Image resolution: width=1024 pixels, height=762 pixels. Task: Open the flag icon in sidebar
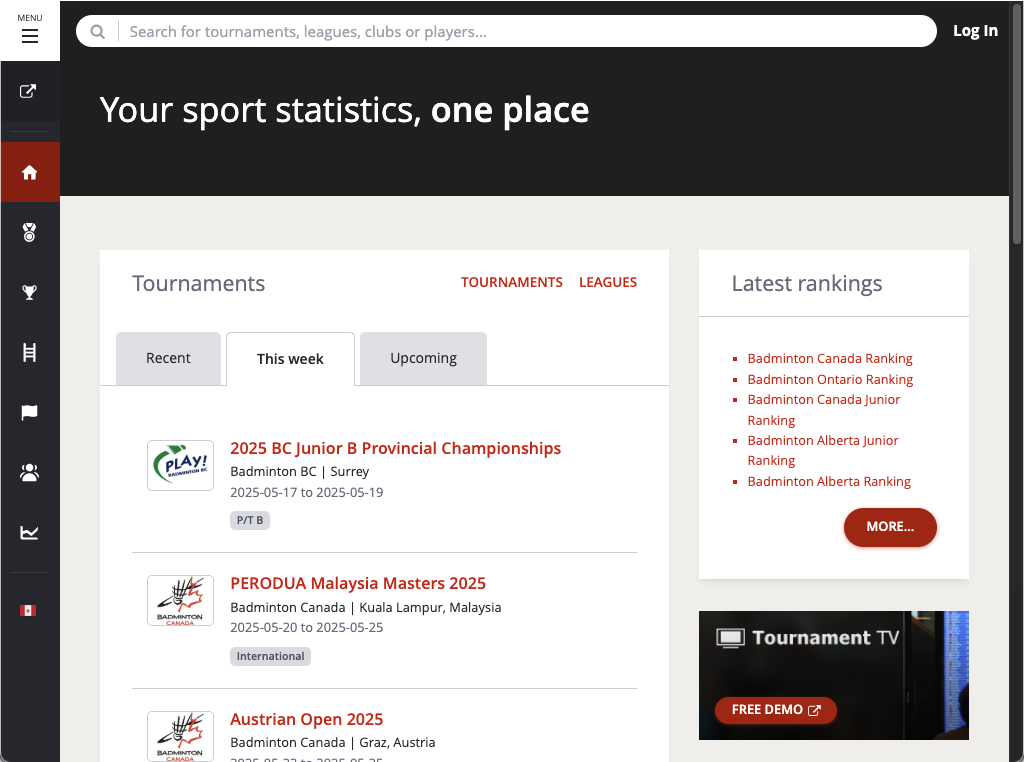tap(29, 412)
